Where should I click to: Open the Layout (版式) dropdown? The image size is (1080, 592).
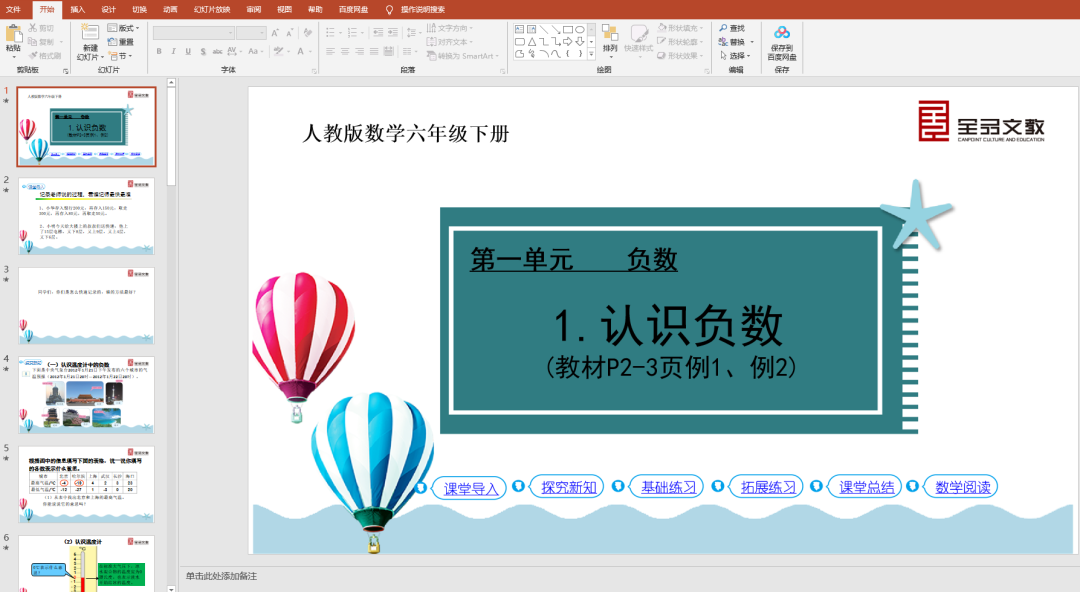125,28
